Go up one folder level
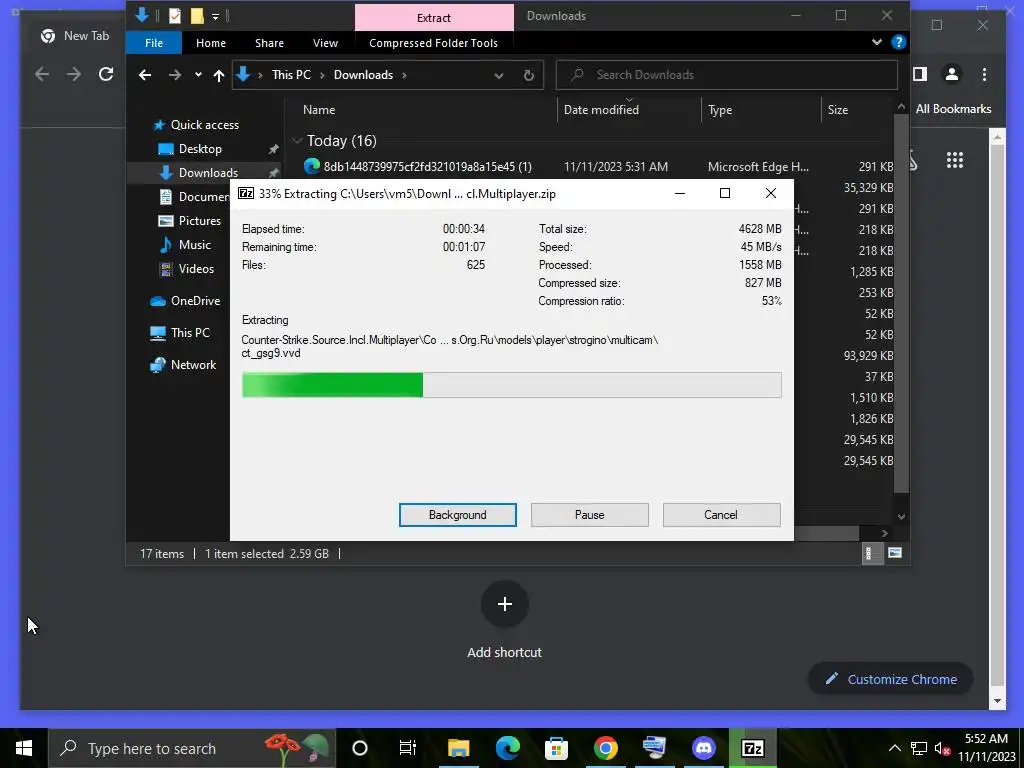Screen dimensions: 1024x768 pyautogui.click(x=219, y=75)
